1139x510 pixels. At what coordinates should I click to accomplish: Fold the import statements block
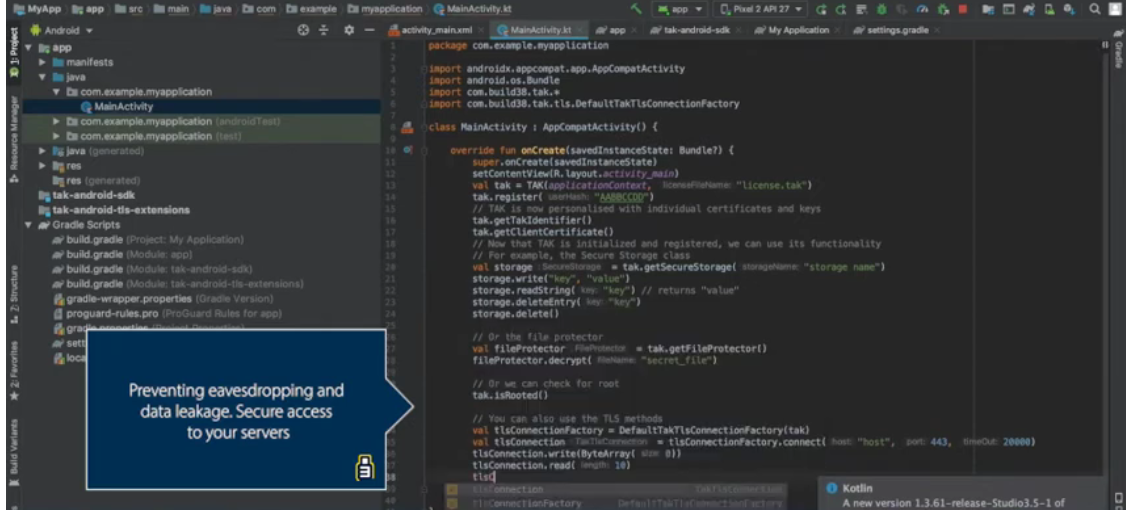424,69
